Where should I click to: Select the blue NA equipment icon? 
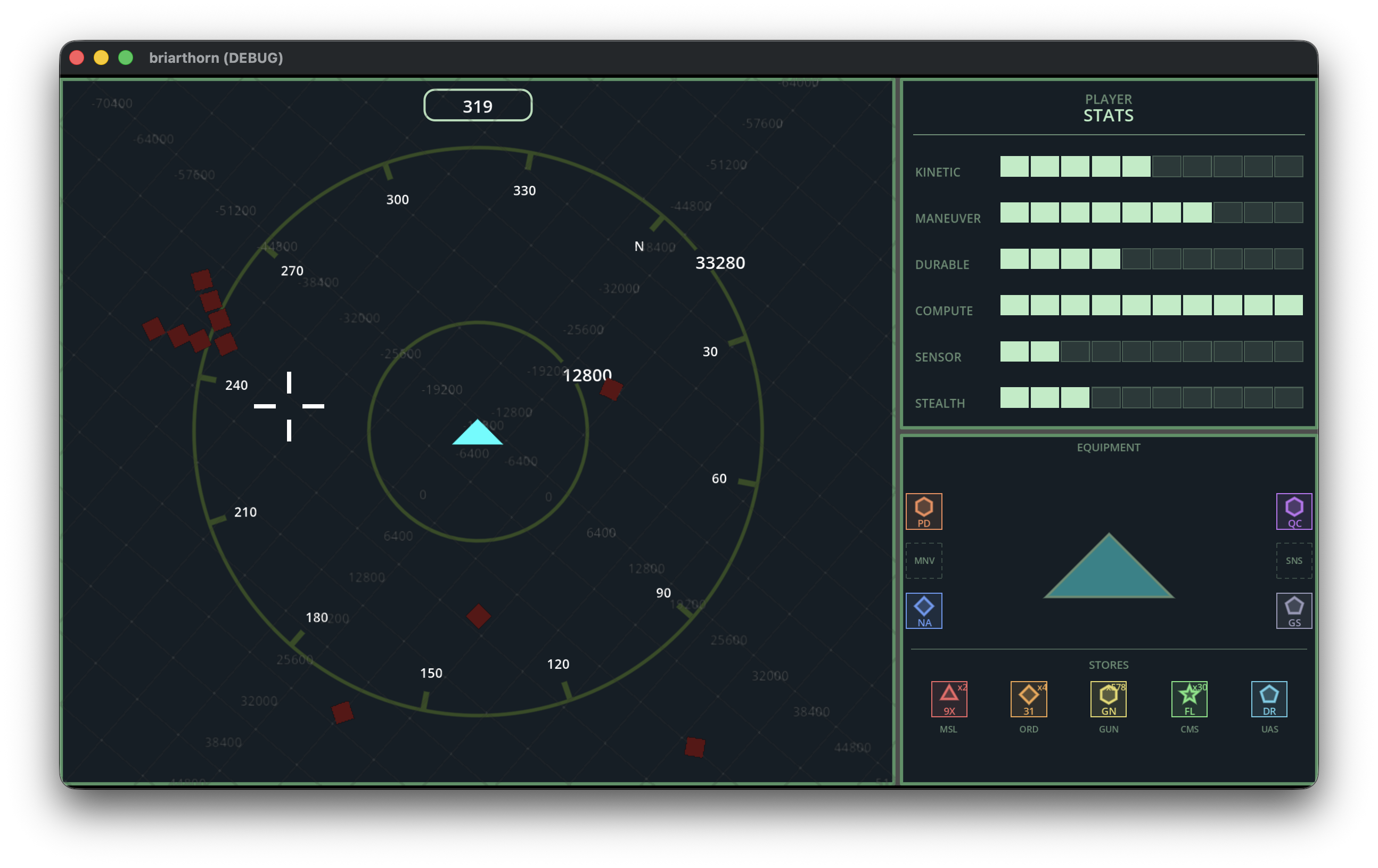pos(924,610)
